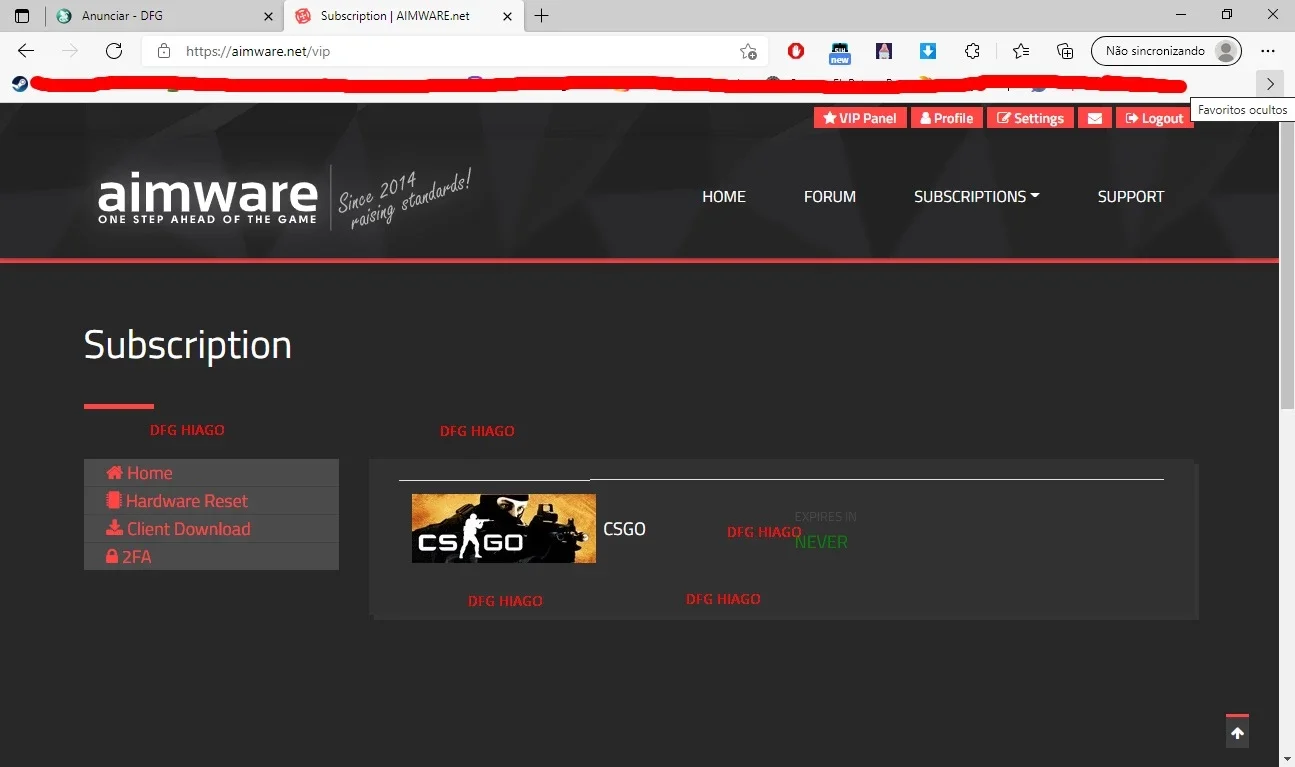Open the SUPPORT navigation item
1295x767 pixels.
tap(1131, 197)
